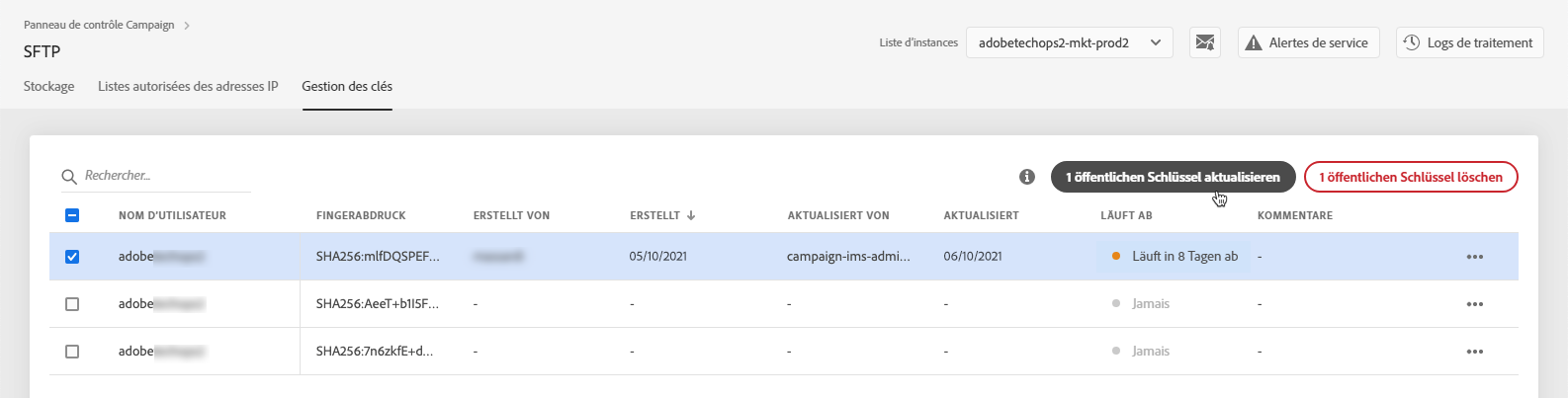Open Listes autorisées des adresses IP tab
The height and width of the screenshot is (398, 1568).
[x=188, y=87]
